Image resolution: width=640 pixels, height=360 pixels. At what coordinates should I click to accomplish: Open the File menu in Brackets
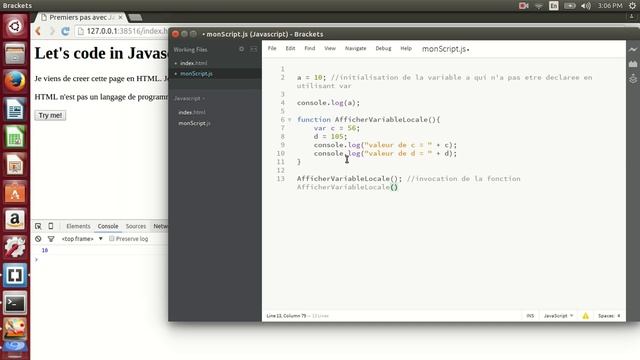pyautogui.click(x=272, y=48)
